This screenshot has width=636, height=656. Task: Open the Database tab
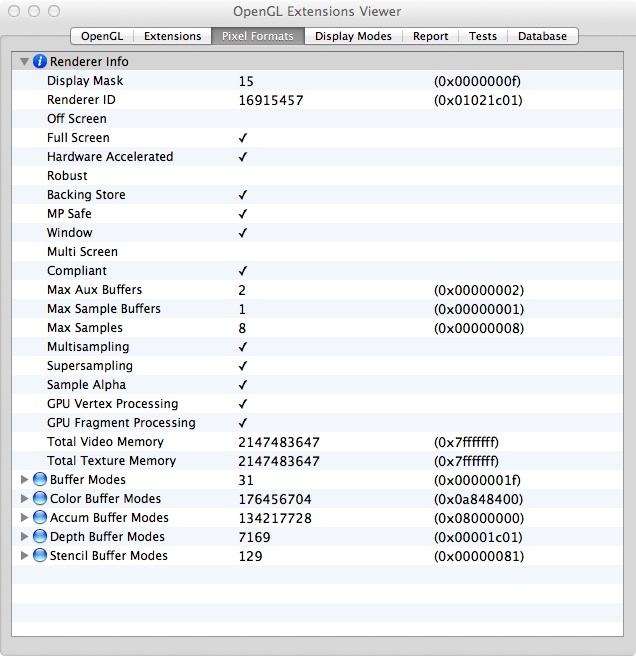click(542, 36)
